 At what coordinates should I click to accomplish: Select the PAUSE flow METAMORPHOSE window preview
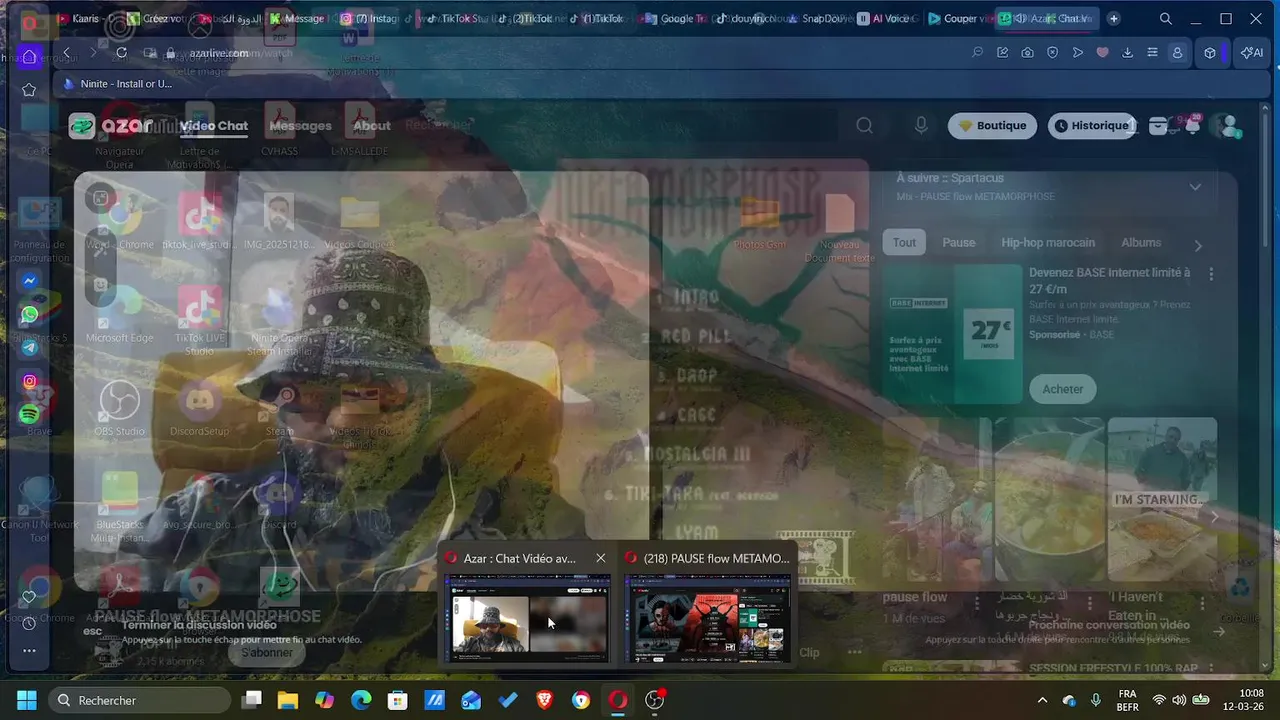pos(707,617)
